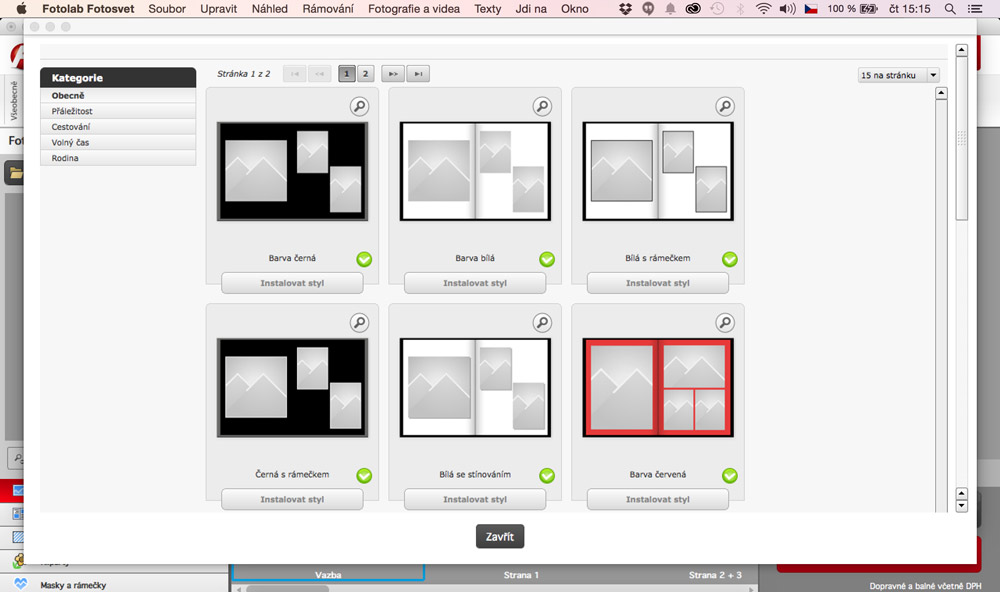Open magnifier for Bílá s rámečkem style
Image resolution: width=1000 pixels, height=592 pixels.
[725, 106]
